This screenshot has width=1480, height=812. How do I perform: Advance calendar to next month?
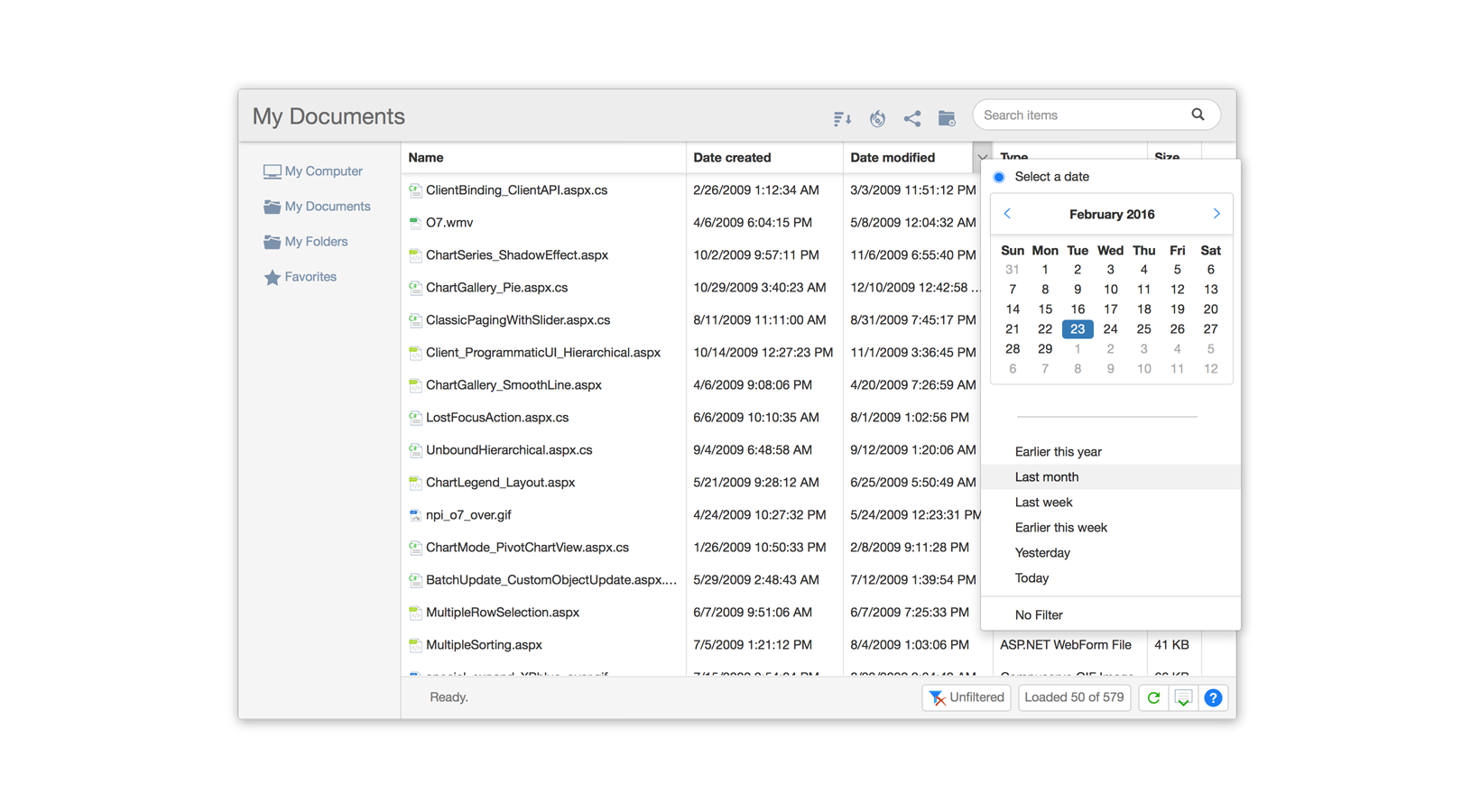[1216, 214]
